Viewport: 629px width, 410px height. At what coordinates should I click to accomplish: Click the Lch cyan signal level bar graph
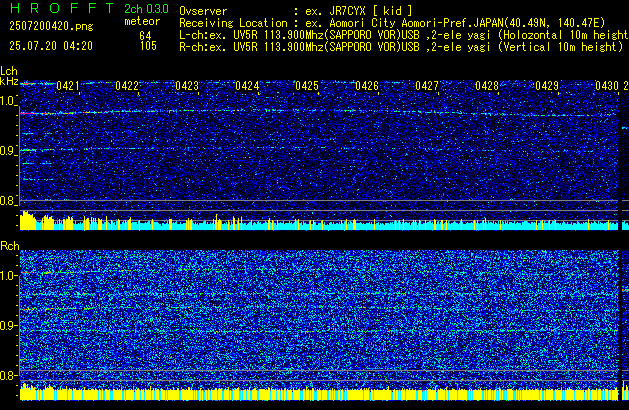[x=319, y=221]
